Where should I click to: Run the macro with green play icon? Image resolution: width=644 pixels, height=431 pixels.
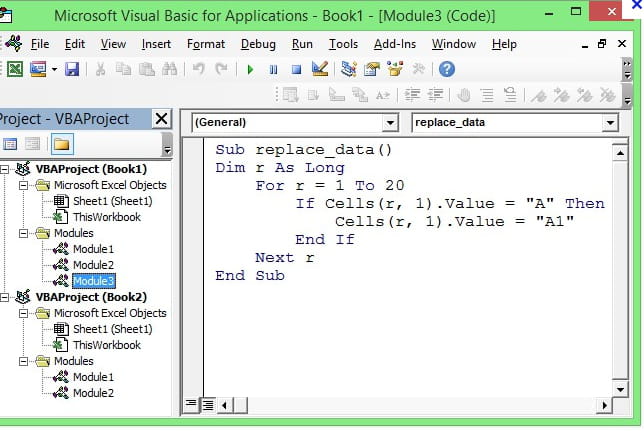point(250,69)
